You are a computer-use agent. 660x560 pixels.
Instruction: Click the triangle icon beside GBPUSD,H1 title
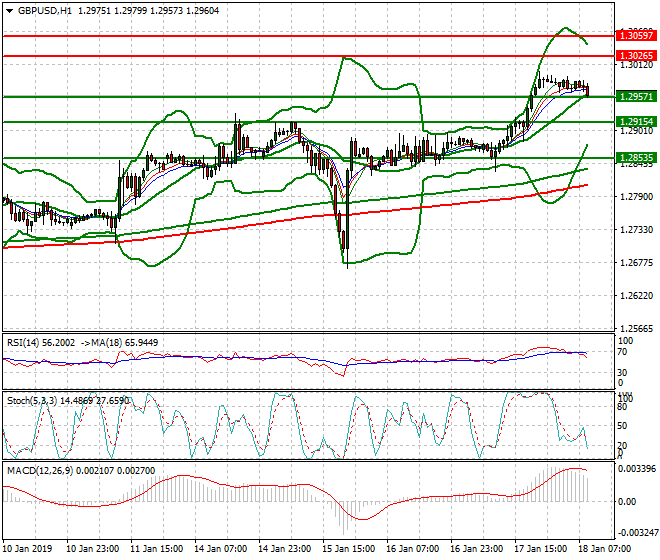pos(8,10)
